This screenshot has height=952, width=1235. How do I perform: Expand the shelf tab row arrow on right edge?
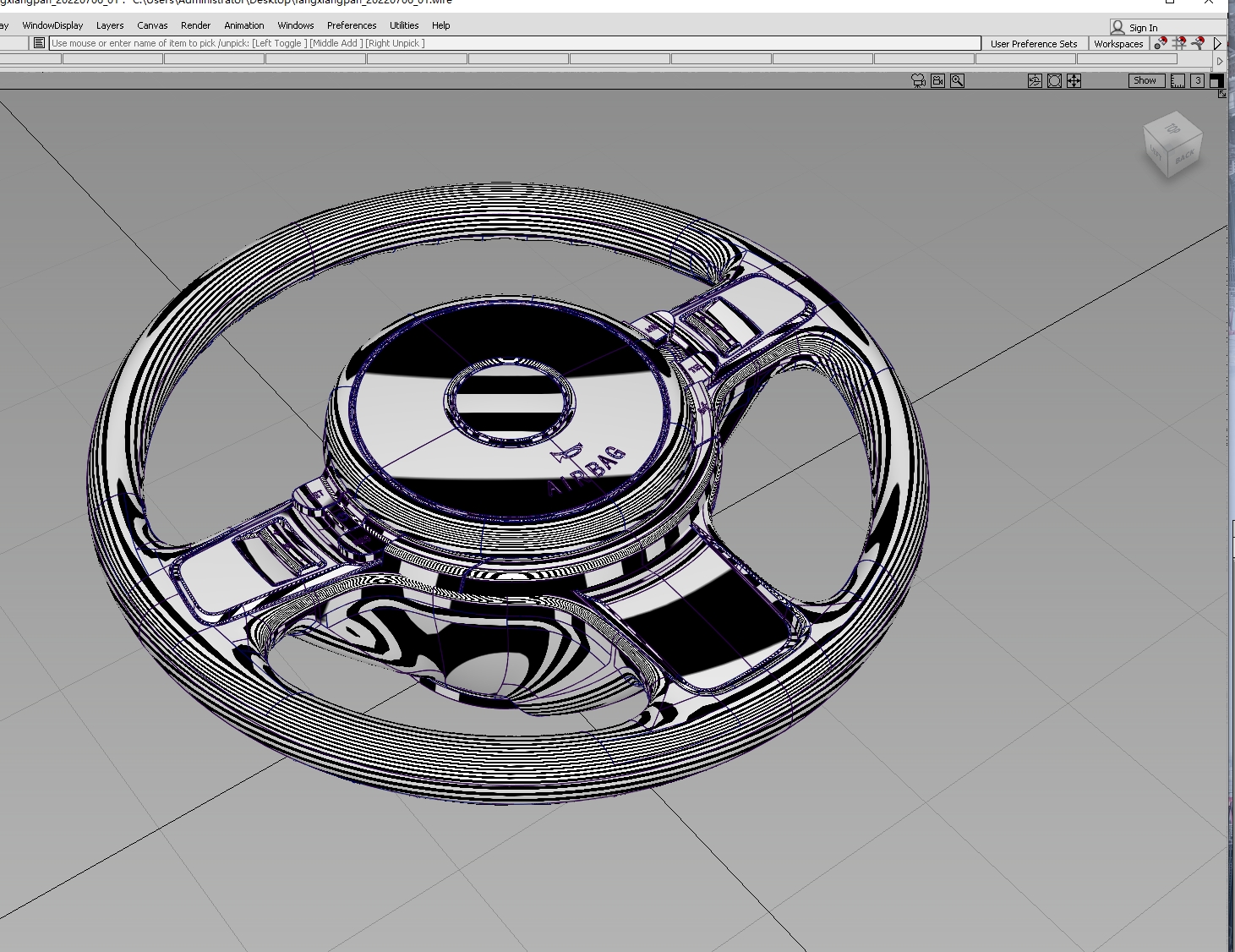(1220, 60)
